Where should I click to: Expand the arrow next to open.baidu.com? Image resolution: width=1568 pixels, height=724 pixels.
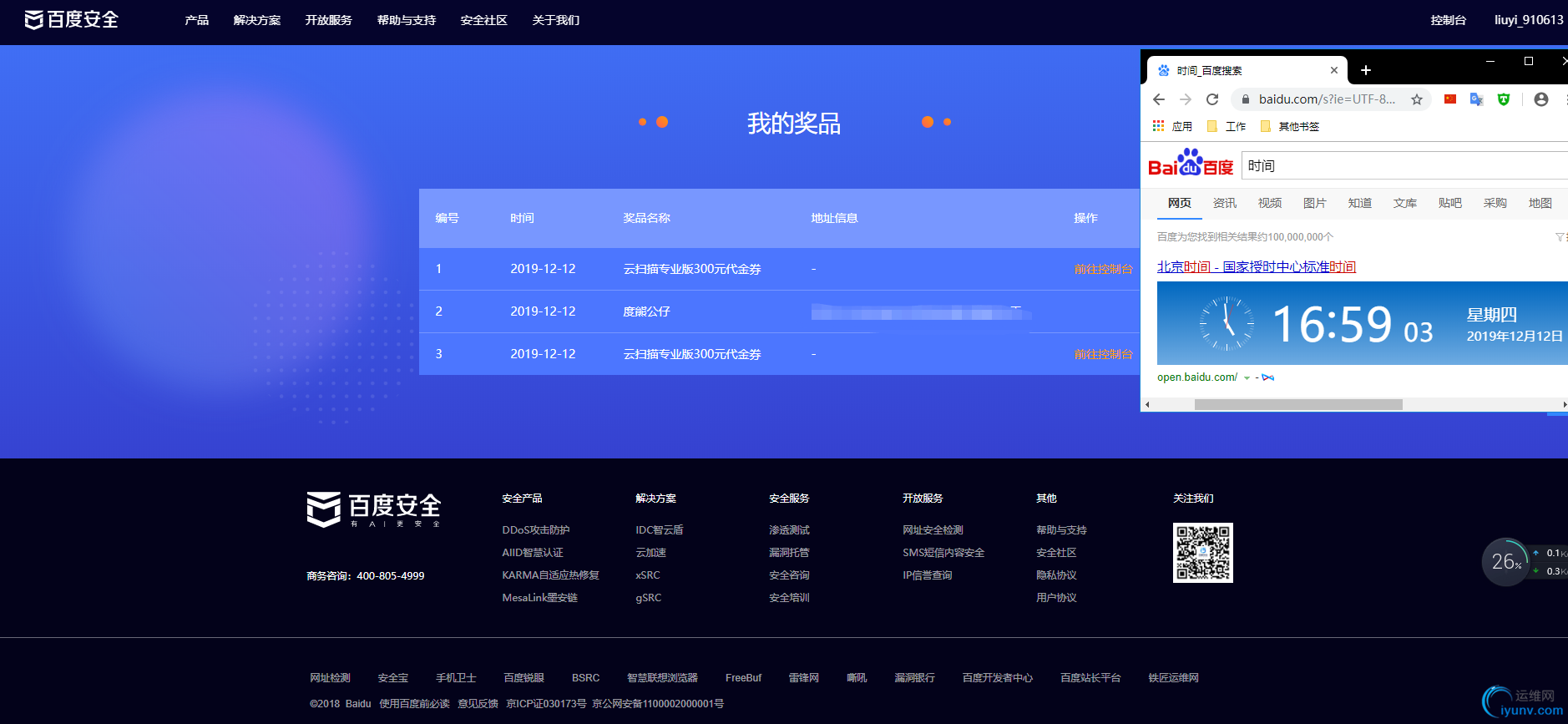(x=1247, y=378)
